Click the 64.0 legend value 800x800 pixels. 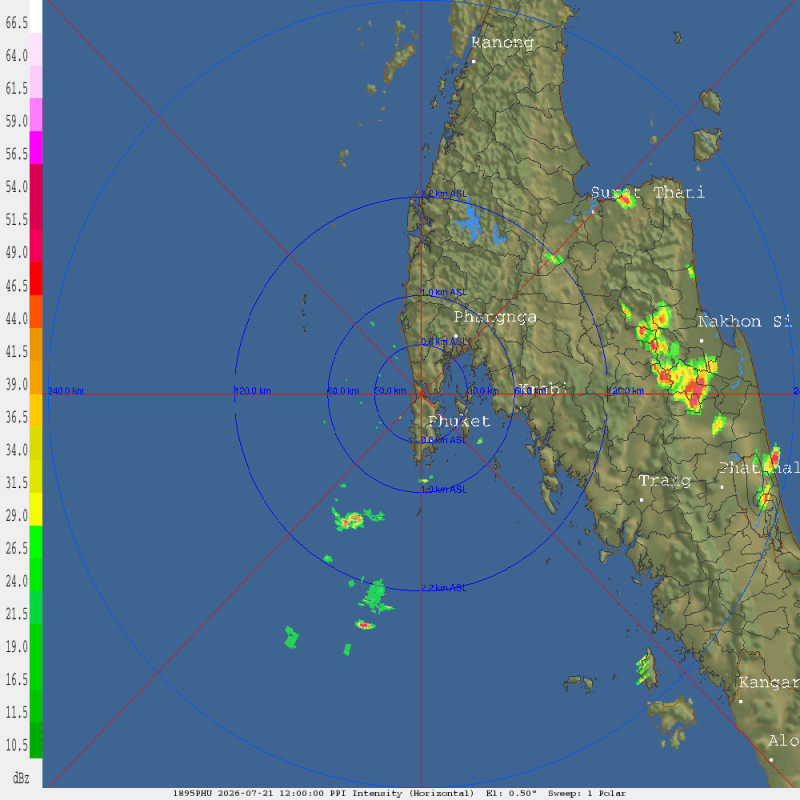click(x=16, y=56)
